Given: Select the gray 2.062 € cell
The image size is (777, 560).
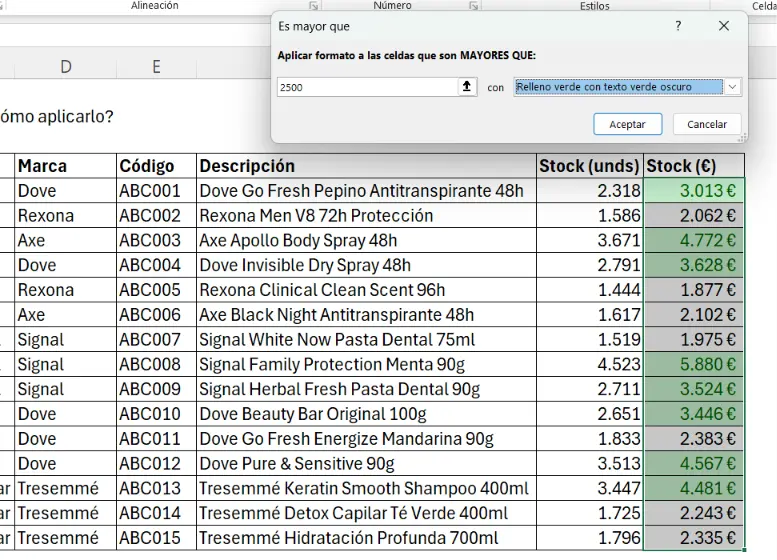Looking at the screenshot, I should coord(694,216).
